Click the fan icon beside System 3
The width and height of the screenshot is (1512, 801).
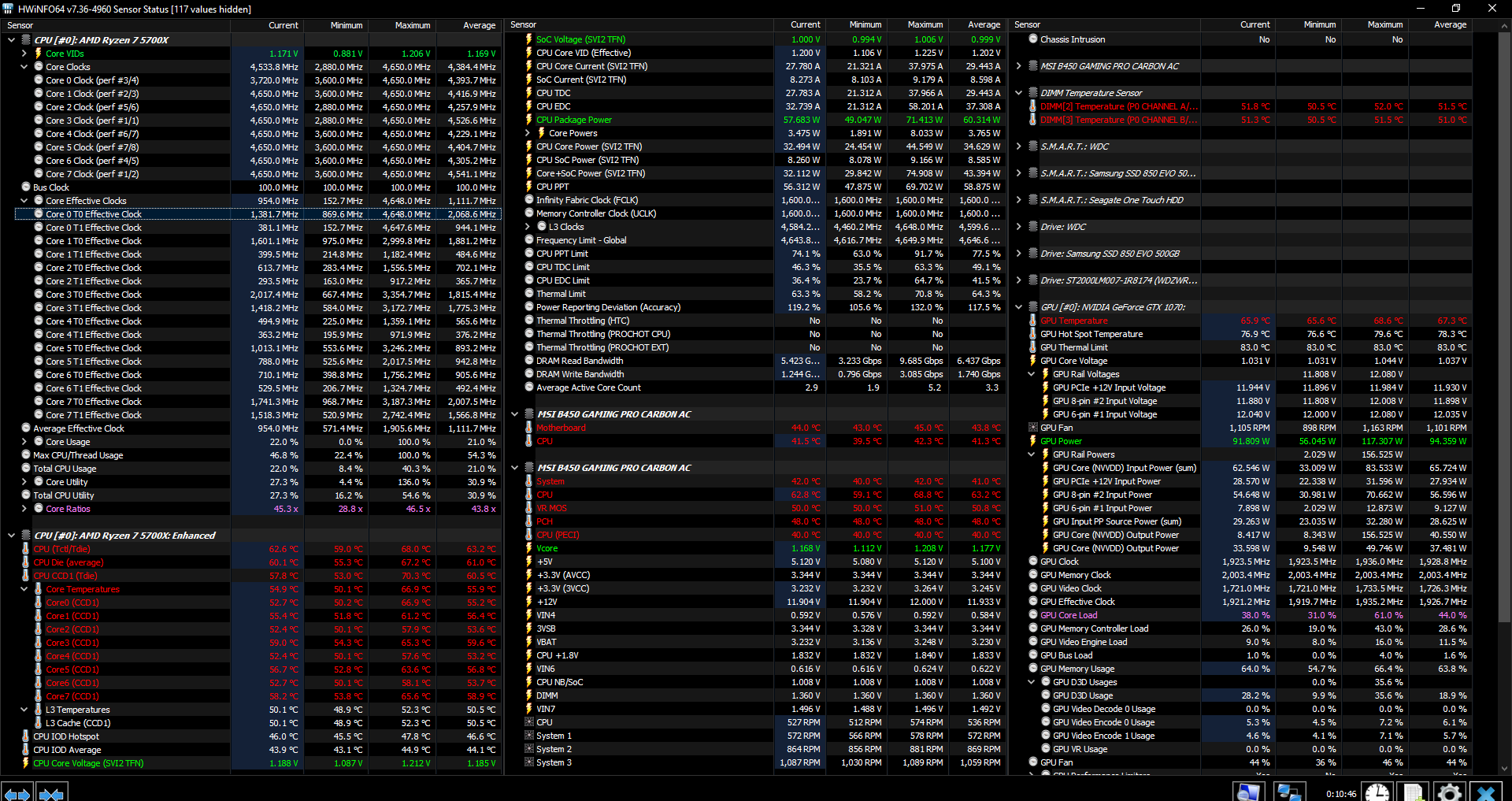tap(529, 762)
